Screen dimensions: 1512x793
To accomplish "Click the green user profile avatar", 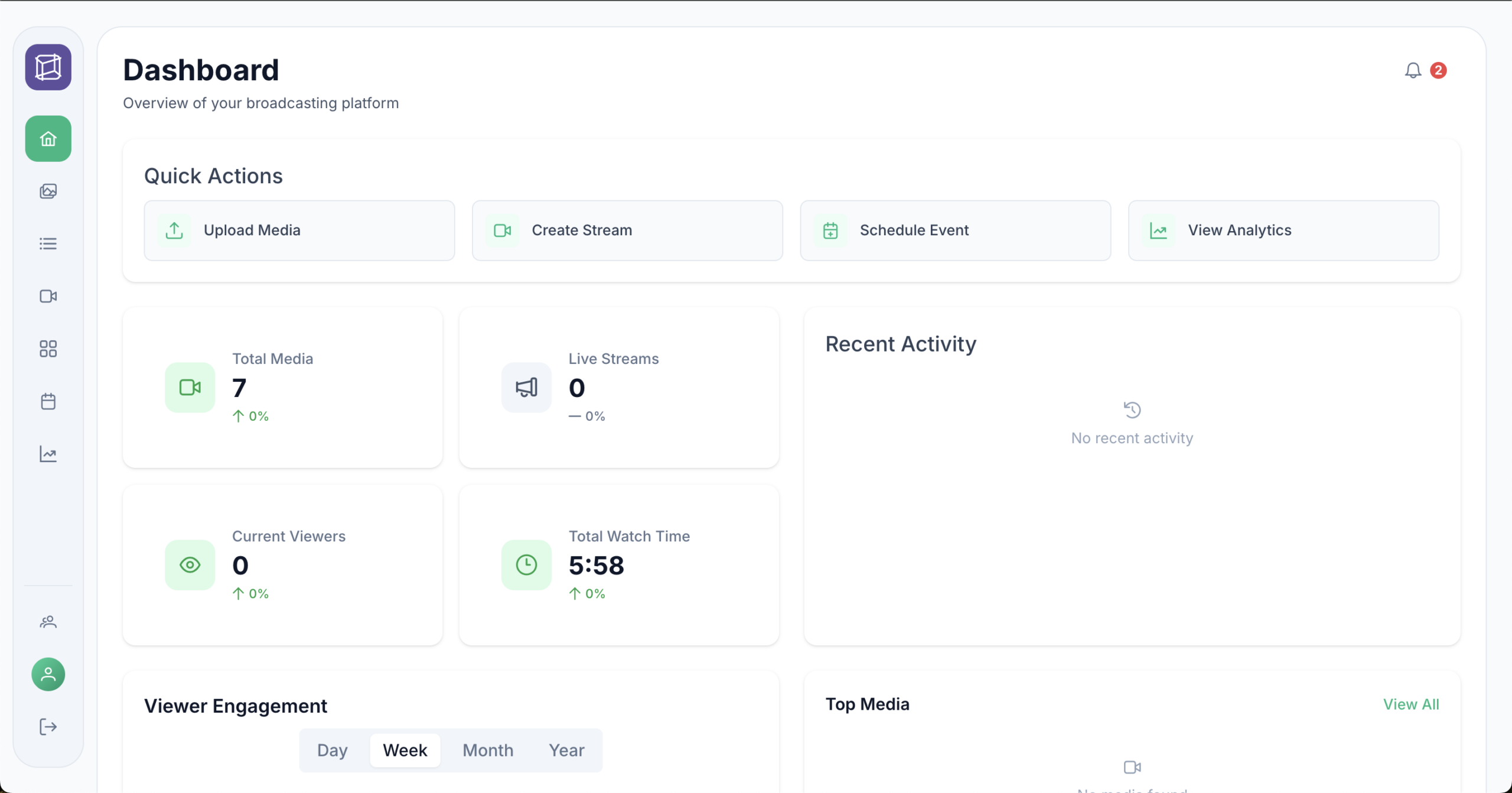I will pyautogui.click(x=48, y=674).
